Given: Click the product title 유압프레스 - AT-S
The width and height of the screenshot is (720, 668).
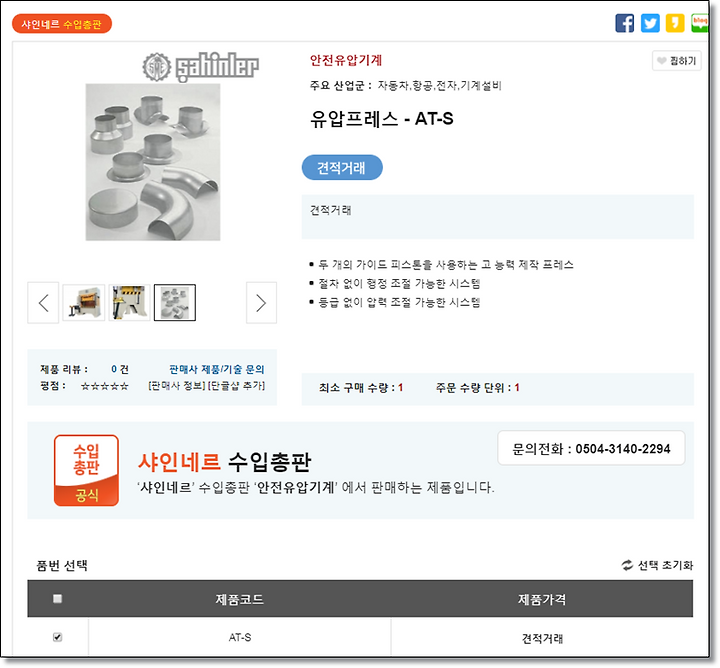Looking at the screenshot, I should pos(382,119).
